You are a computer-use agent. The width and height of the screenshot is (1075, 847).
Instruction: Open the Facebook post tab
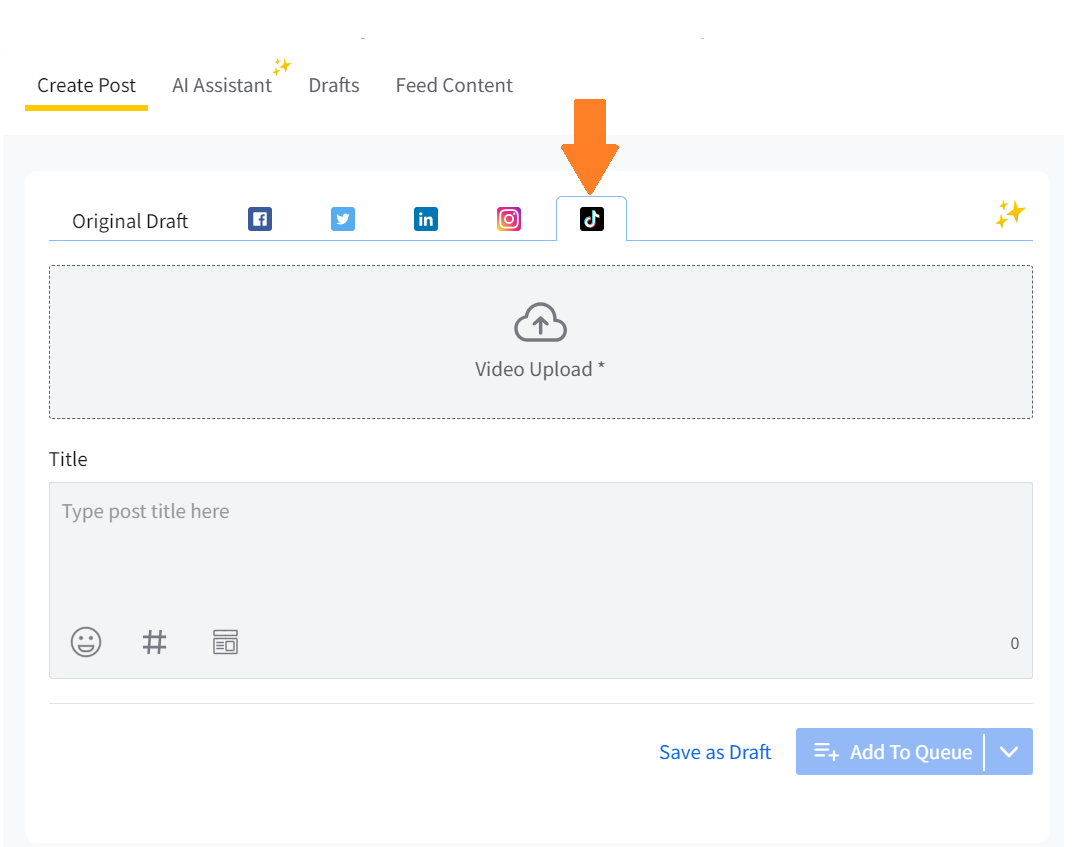(260, 219)
